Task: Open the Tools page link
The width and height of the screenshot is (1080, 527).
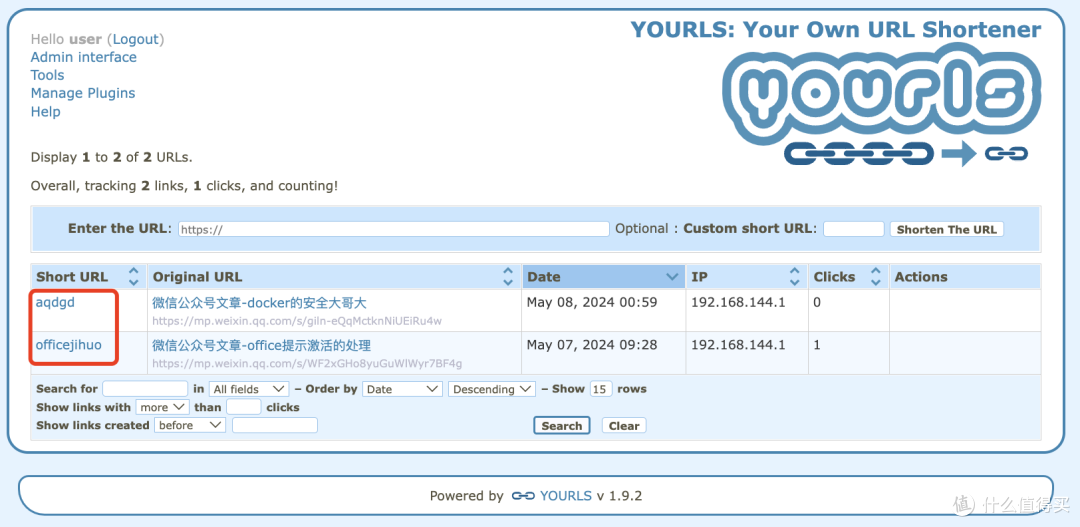Action: [x=48, y=75]
